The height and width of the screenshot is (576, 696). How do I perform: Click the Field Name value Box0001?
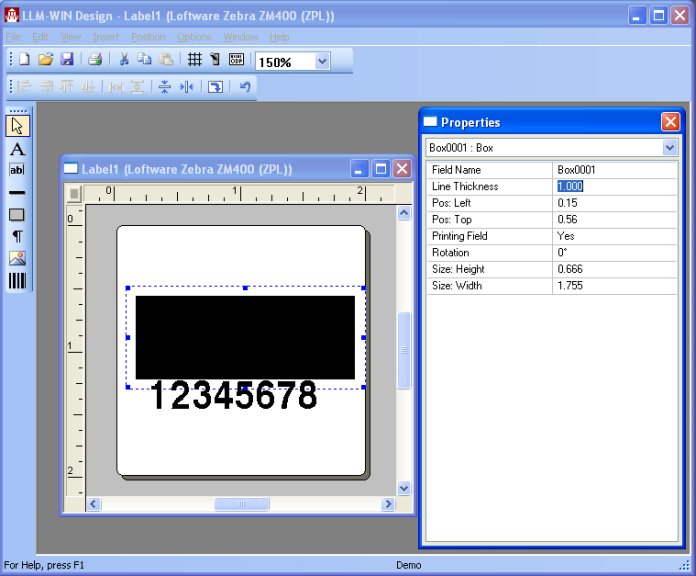[615, 170]
